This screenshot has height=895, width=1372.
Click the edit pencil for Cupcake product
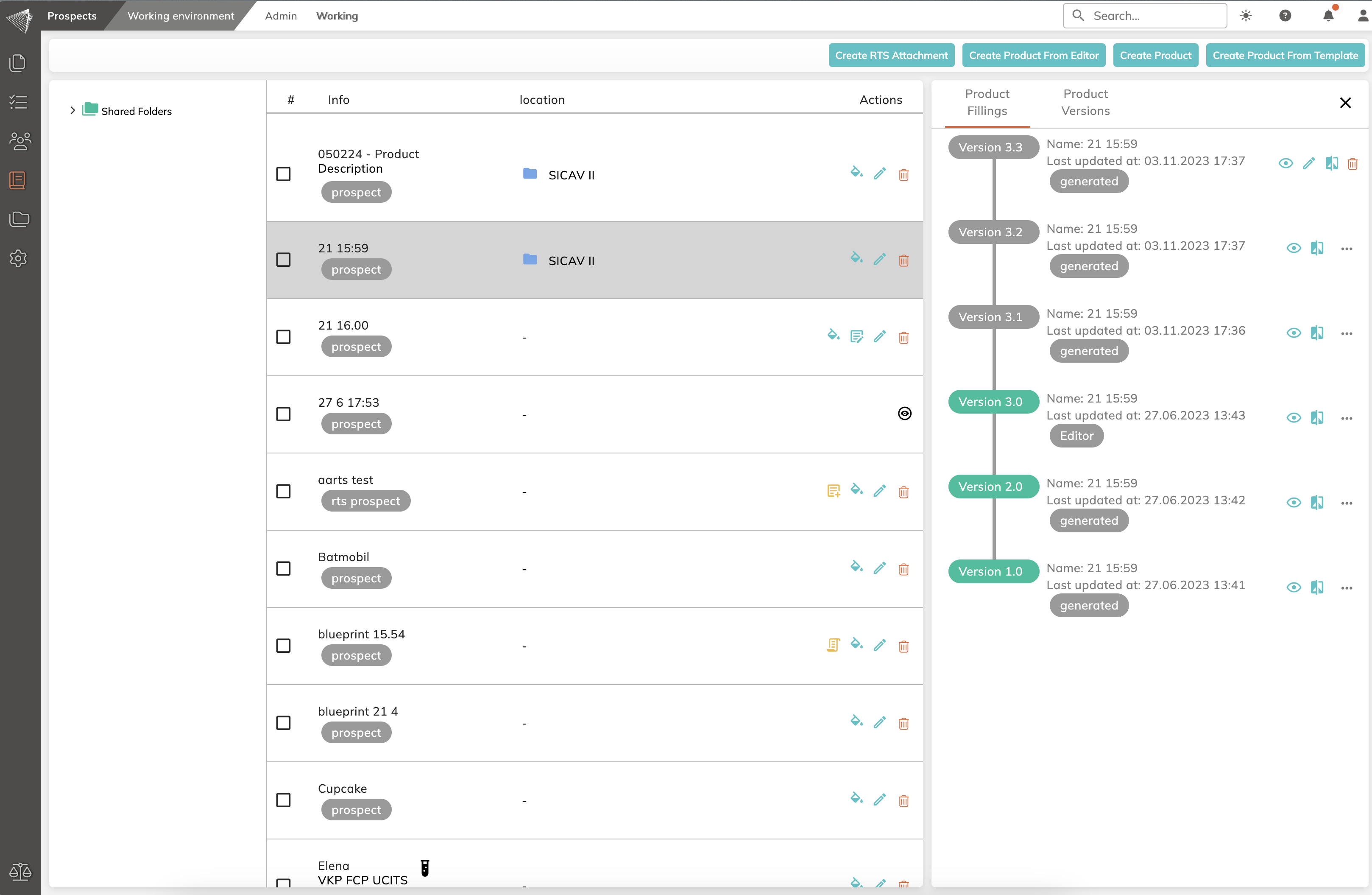(x=879, y=800)
